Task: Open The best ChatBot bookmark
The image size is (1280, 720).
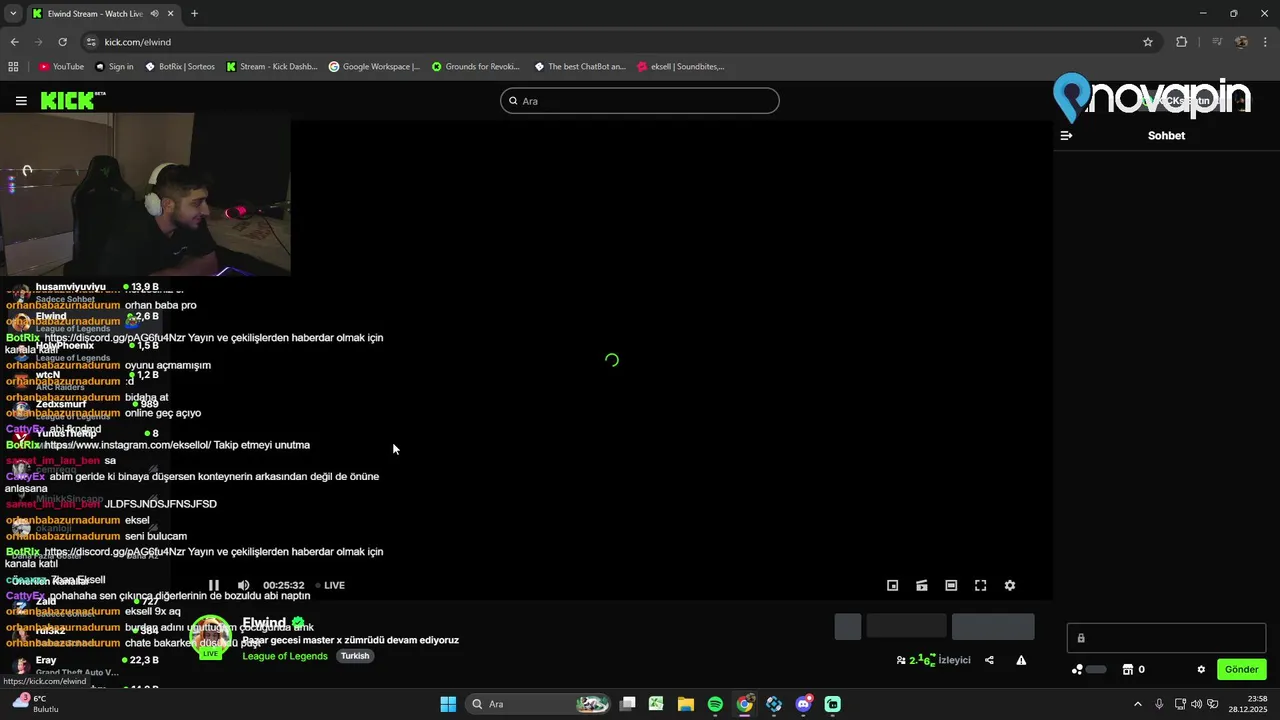Action: pyautogui.click(x=580, y=67)
